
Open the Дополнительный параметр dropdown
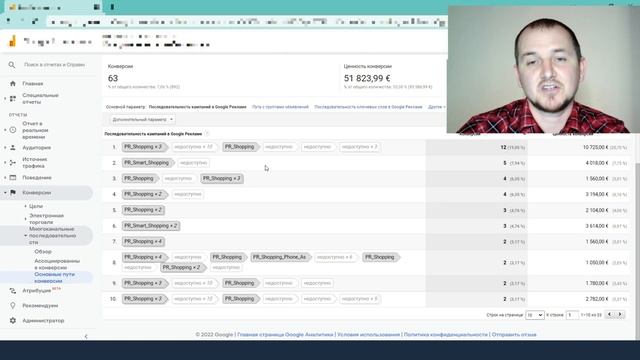click(x=142, y=120)
